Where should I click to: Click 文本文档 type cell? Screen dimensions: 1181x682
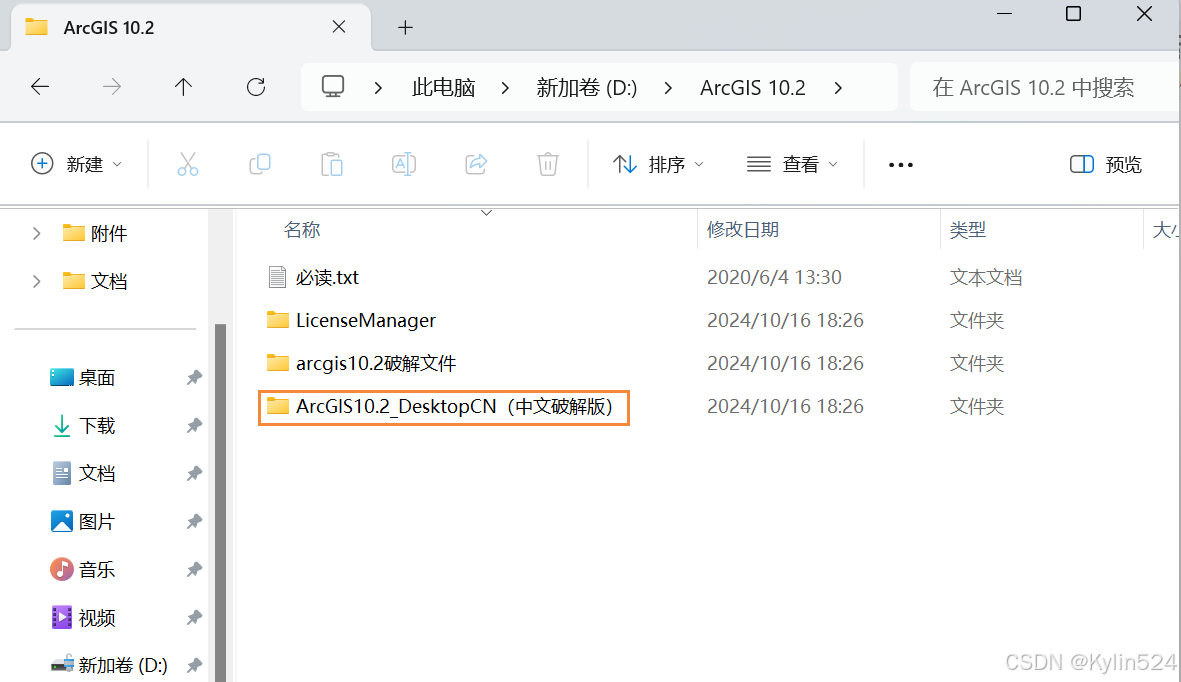click(986, 277)
